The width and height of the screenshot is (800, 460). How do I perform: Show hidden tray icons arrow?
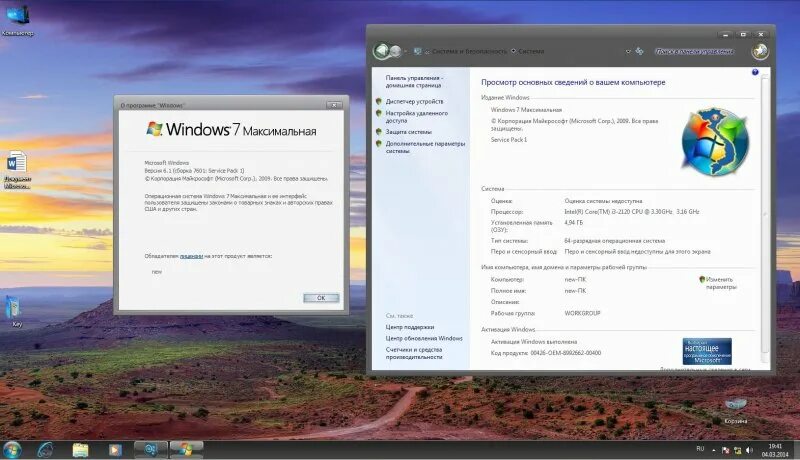713,450
